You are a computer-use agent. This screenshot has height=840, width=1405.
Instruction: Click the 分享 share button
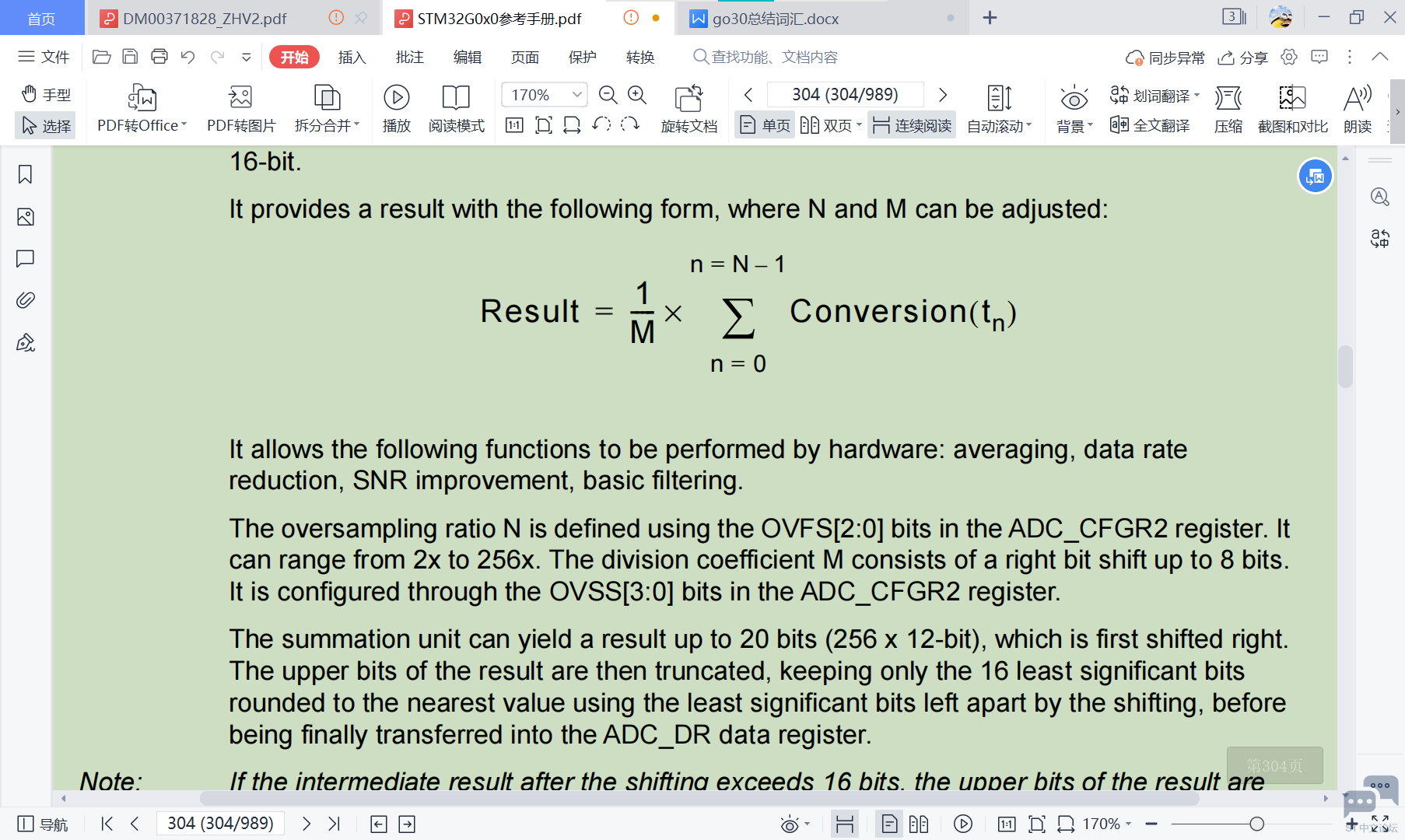tap(1242, 58)
